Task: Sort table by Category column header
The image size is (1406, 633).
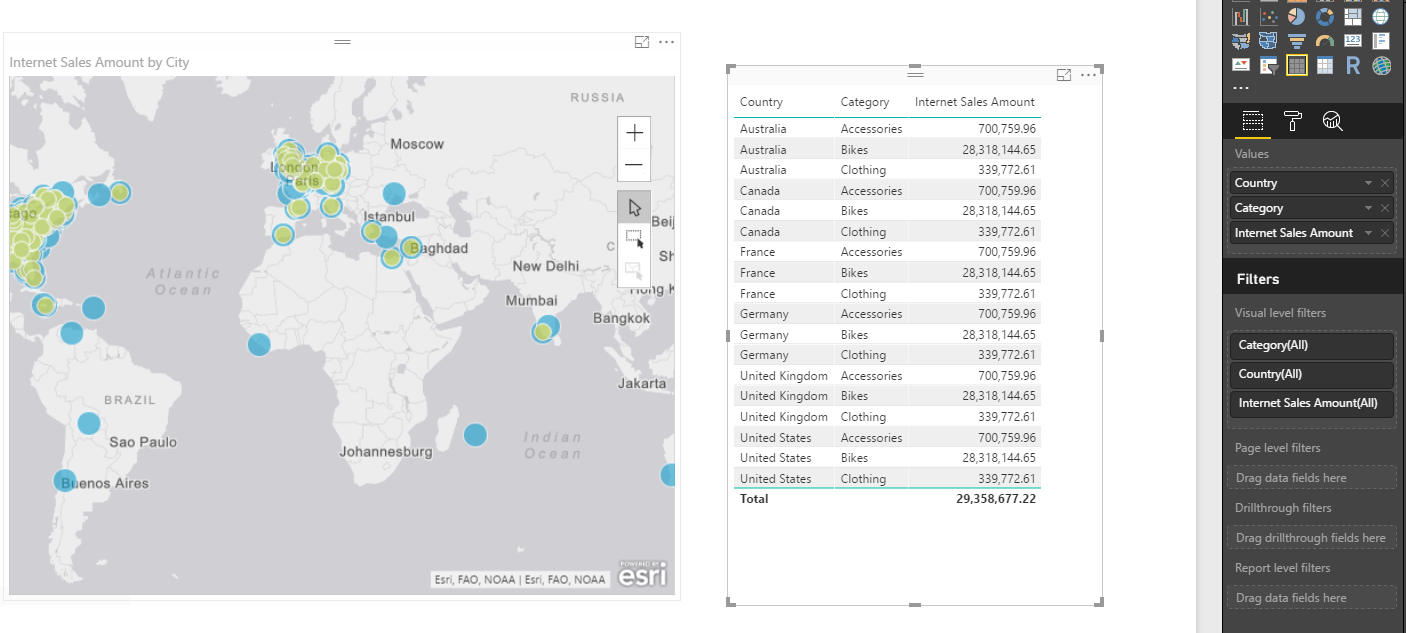Action: pos(864,102)
